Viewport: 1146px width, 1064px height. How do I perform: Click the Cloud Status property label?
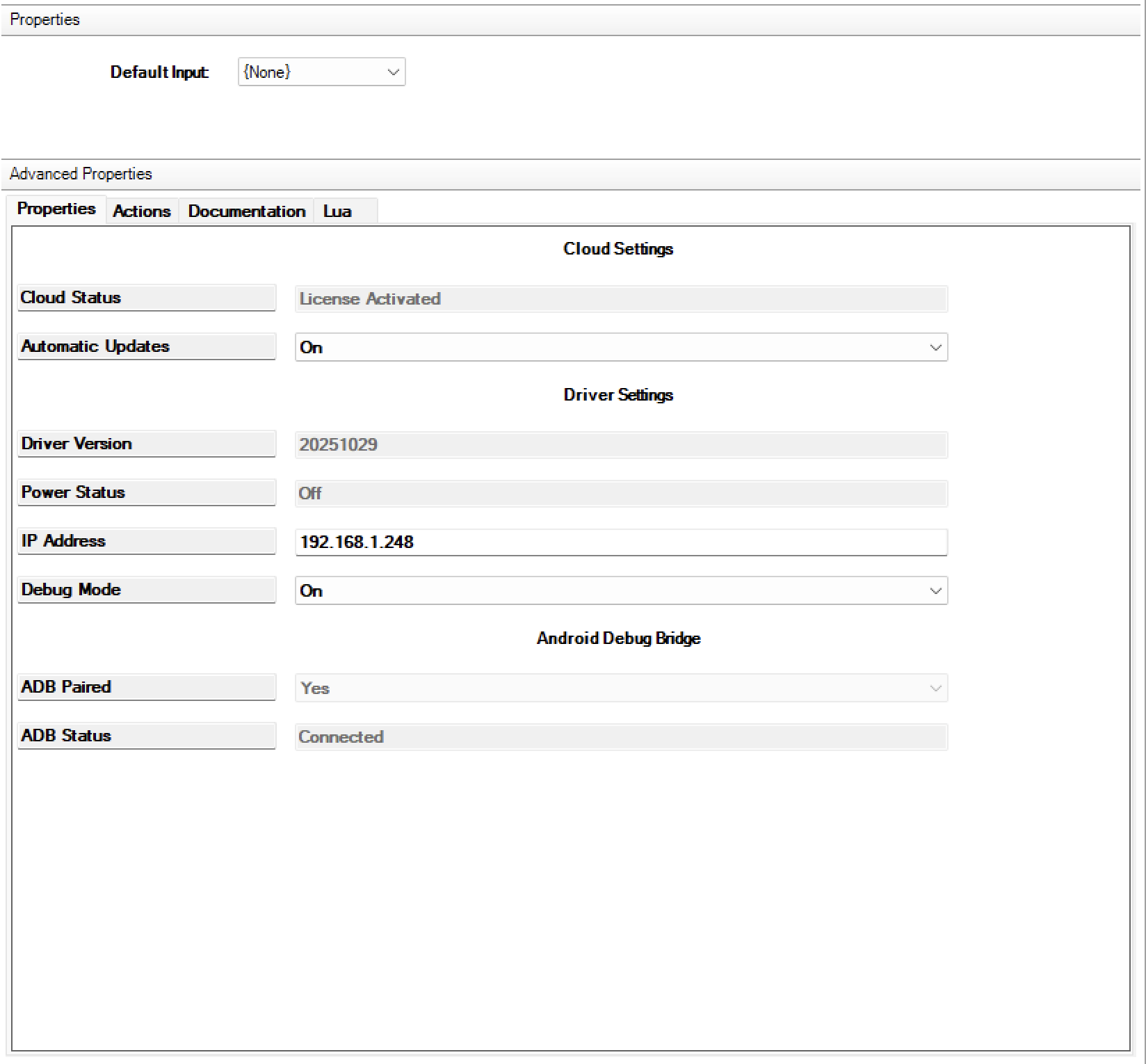pyautogui.click(x=146, y=298)
